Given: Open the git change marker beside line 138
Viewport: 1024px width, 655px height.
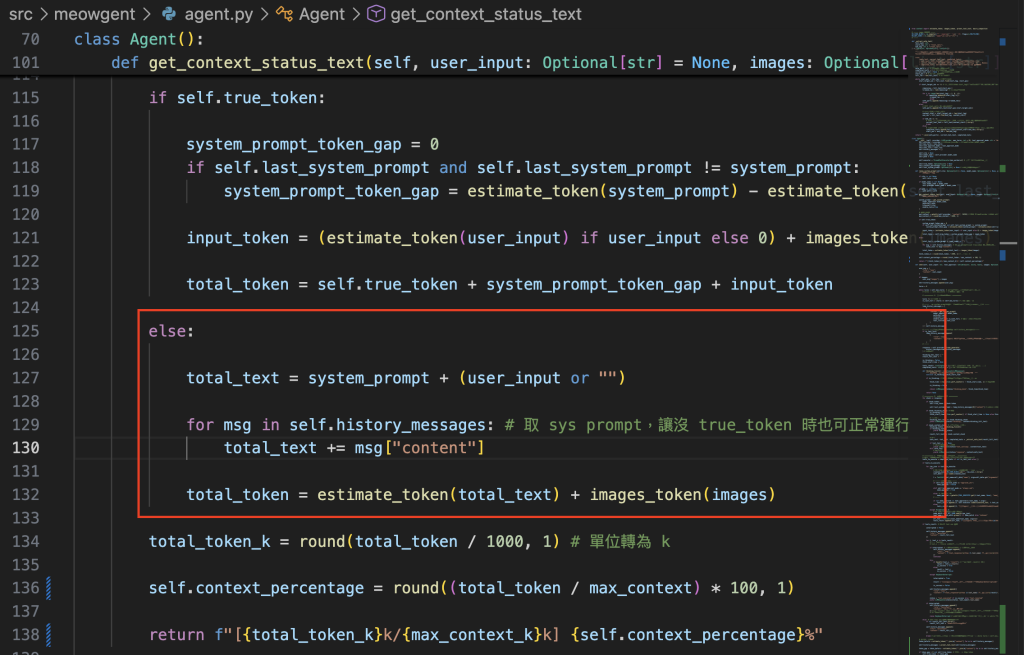Looking at the screenshot, I should [x=48, y=635].
